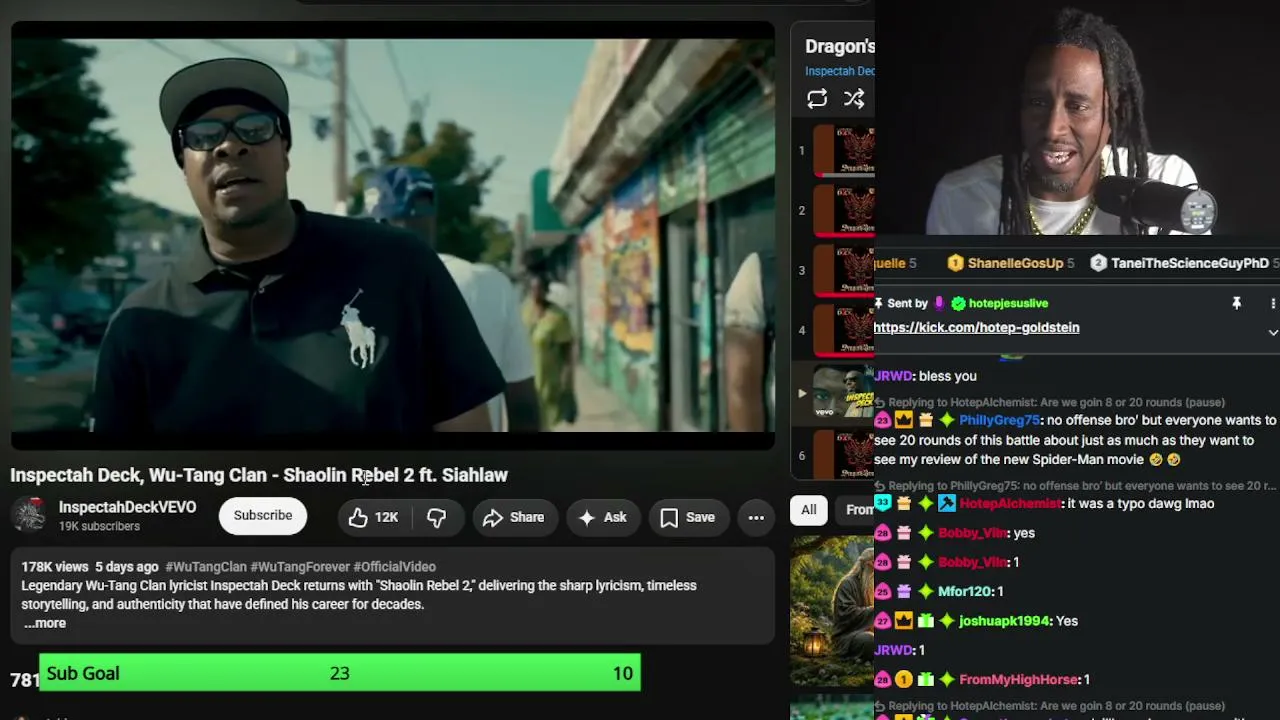Save the video to a playlist
This screenshot has width=1280, height=720.
(688, 517)
